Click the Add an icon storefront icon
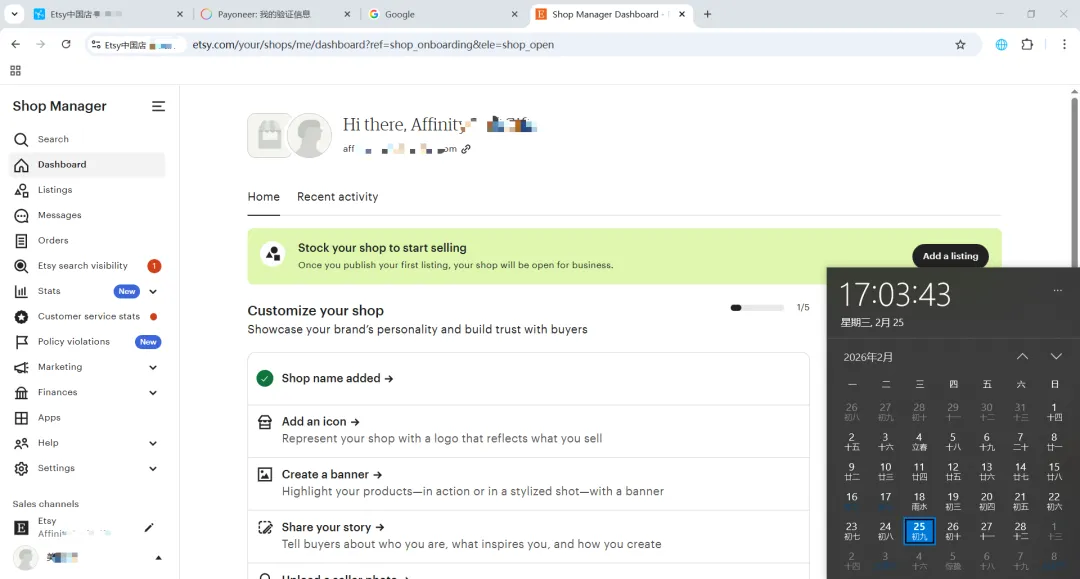 [x=264, y=422]
